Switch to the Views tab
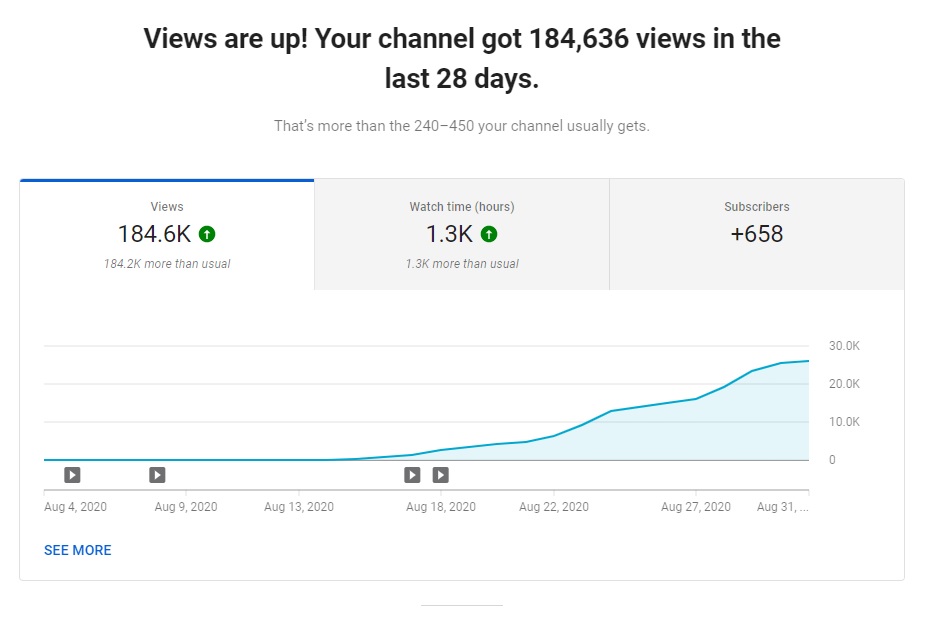The width and height of the screenshot is (925, 618). click(x=167, y=235)
